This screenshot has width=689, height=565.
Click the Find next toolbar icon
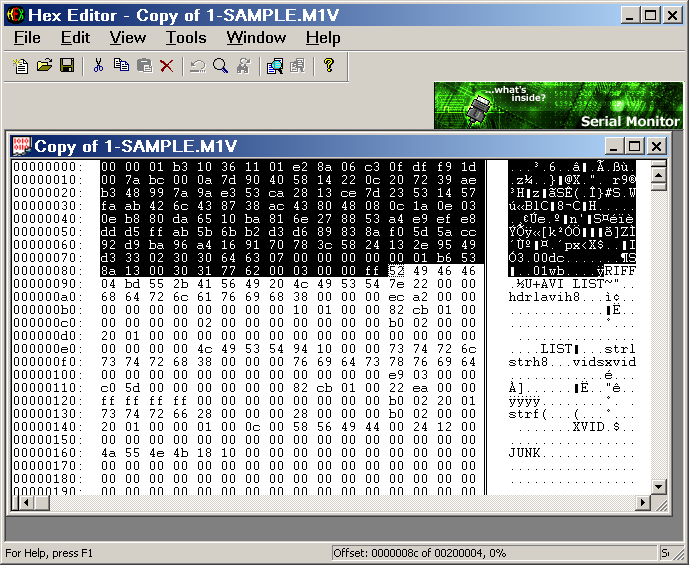pyautogui.click(x=243, y=66)
